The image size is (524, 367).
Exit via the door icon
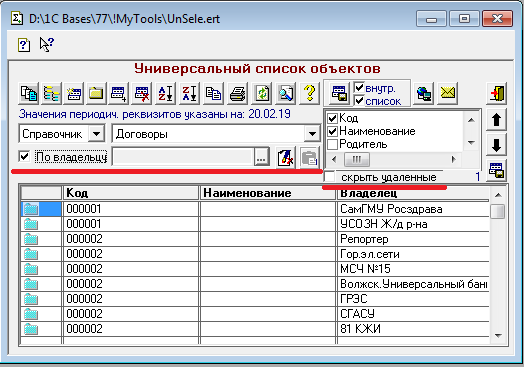coord(496,93)
